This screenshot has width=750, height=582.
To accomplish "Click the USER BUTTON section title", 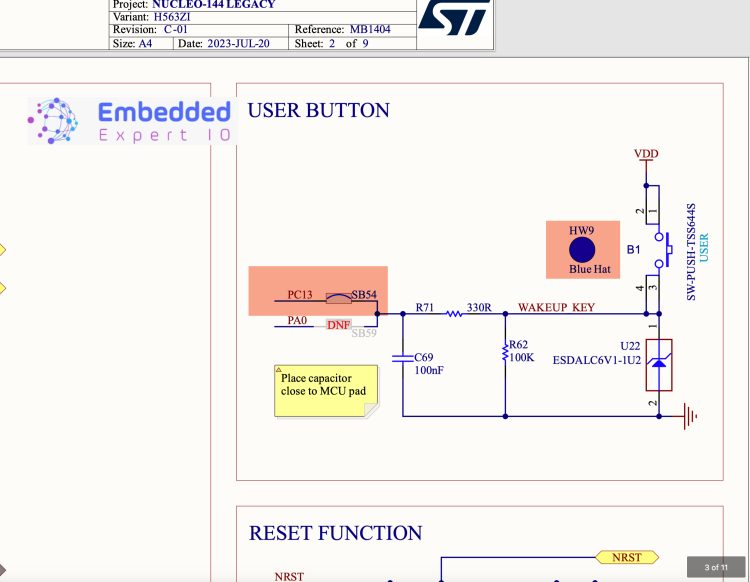I will (x=318, y=110).
